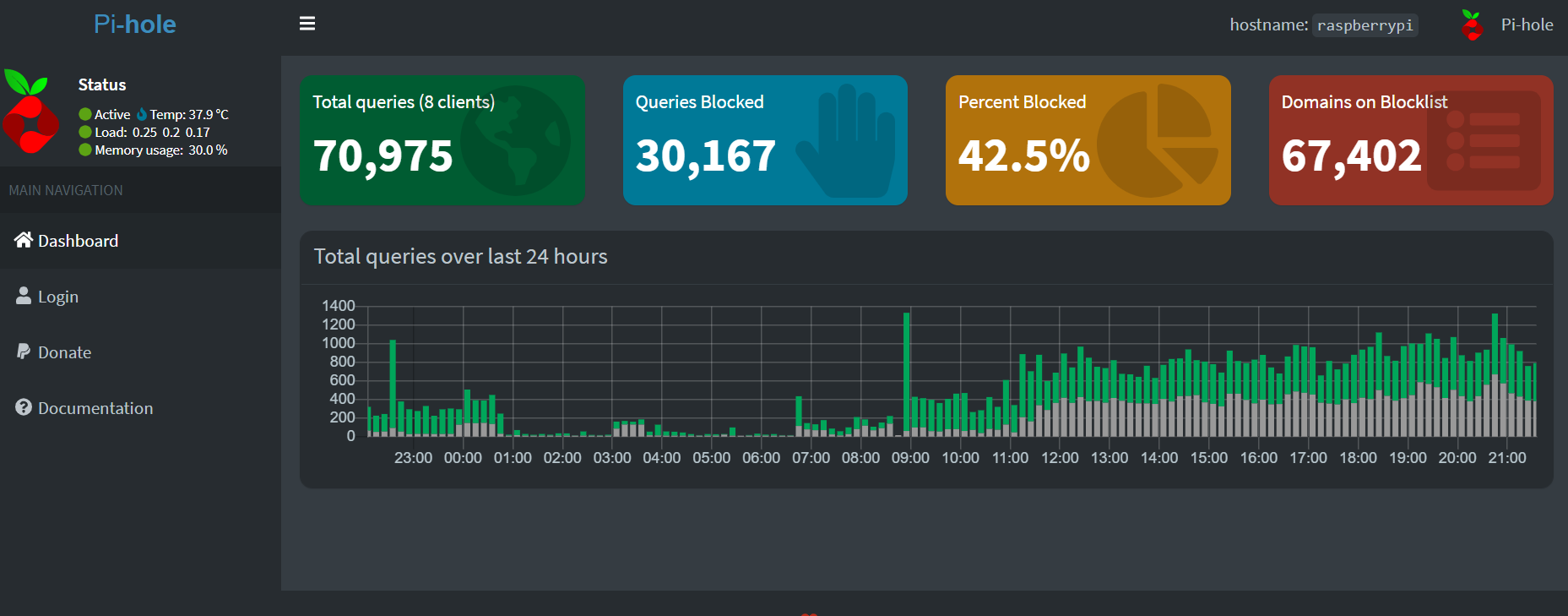
Task: Click the 03:00 x-axis label
Action: [x=612, y=457]
